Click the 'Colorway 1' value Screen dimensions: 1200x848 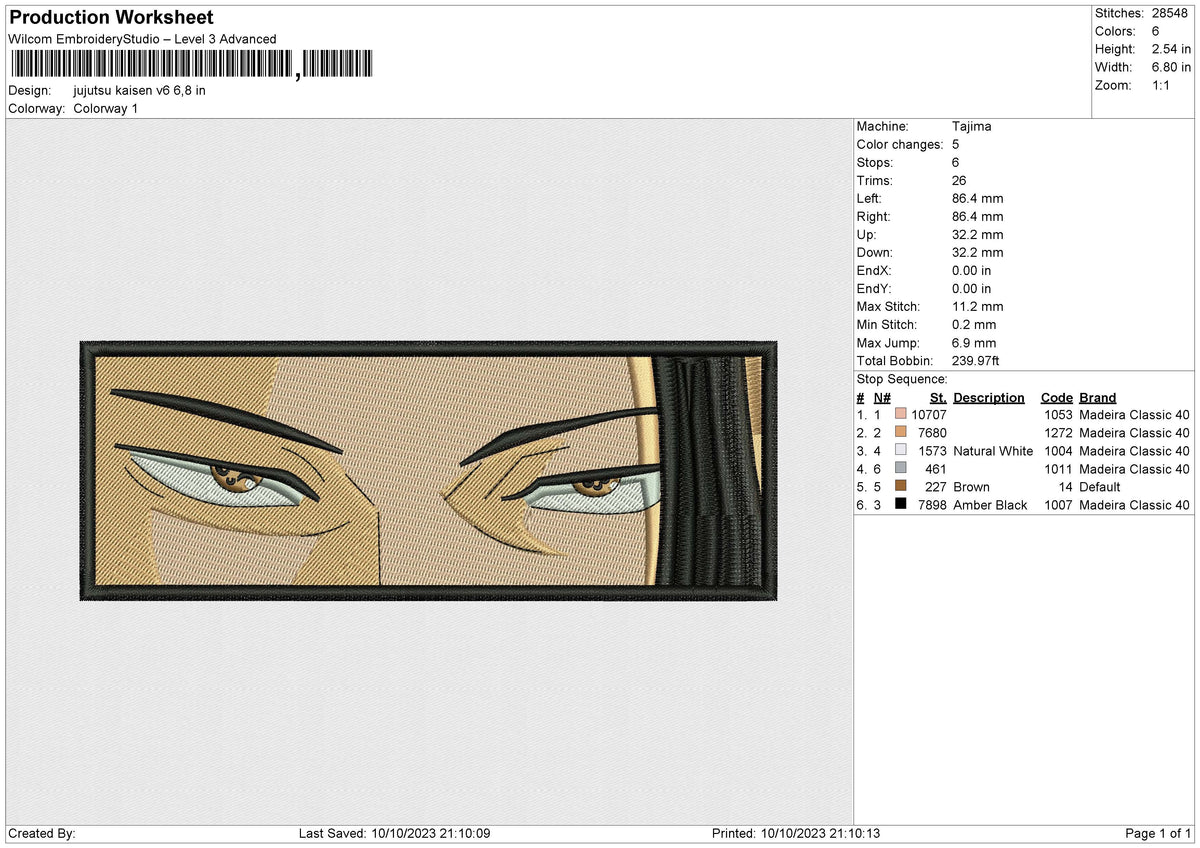[x=106, y=108]
